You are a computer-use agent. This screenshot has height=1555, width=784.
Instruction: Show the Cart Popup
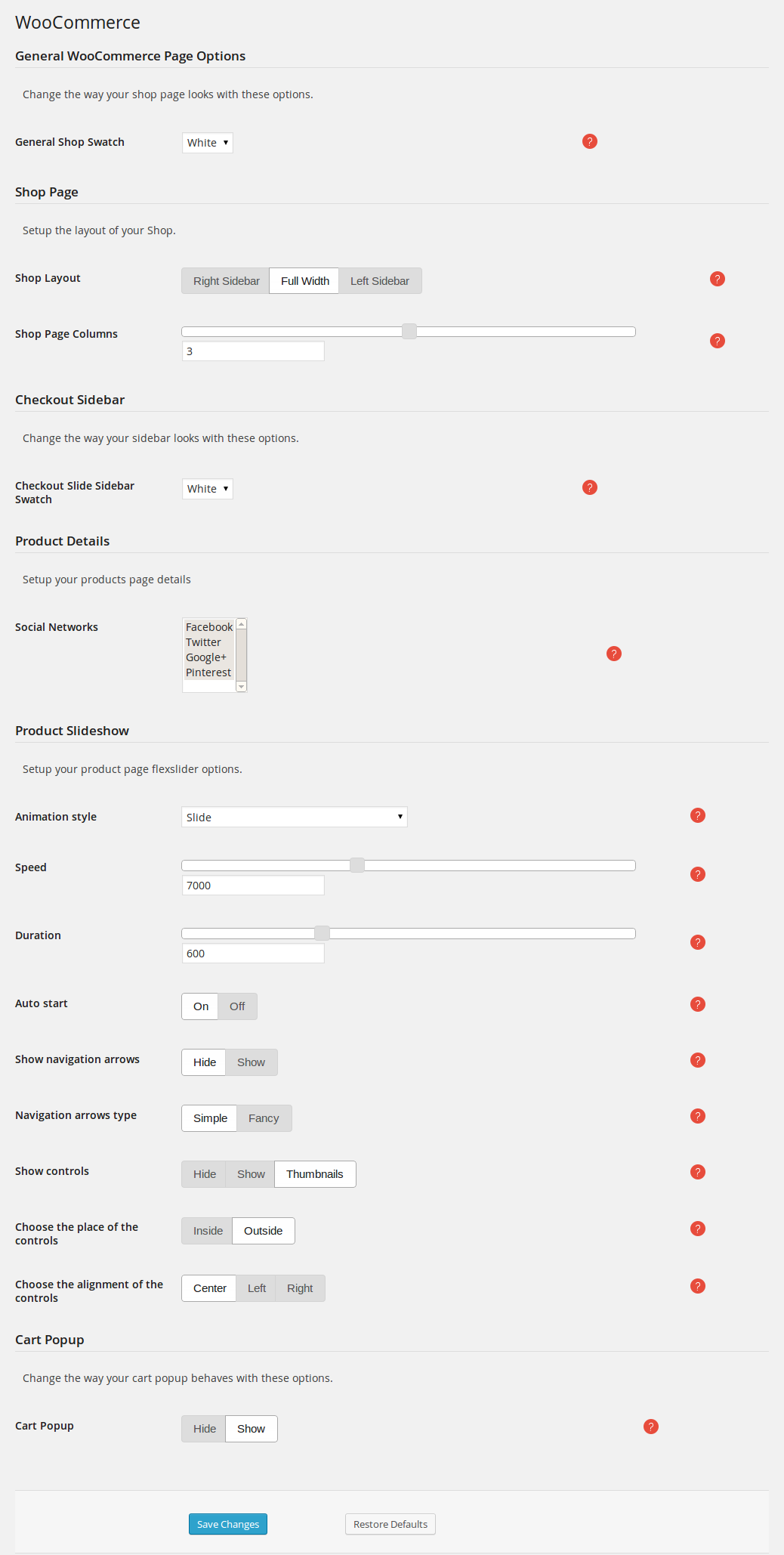(252, 1429)
